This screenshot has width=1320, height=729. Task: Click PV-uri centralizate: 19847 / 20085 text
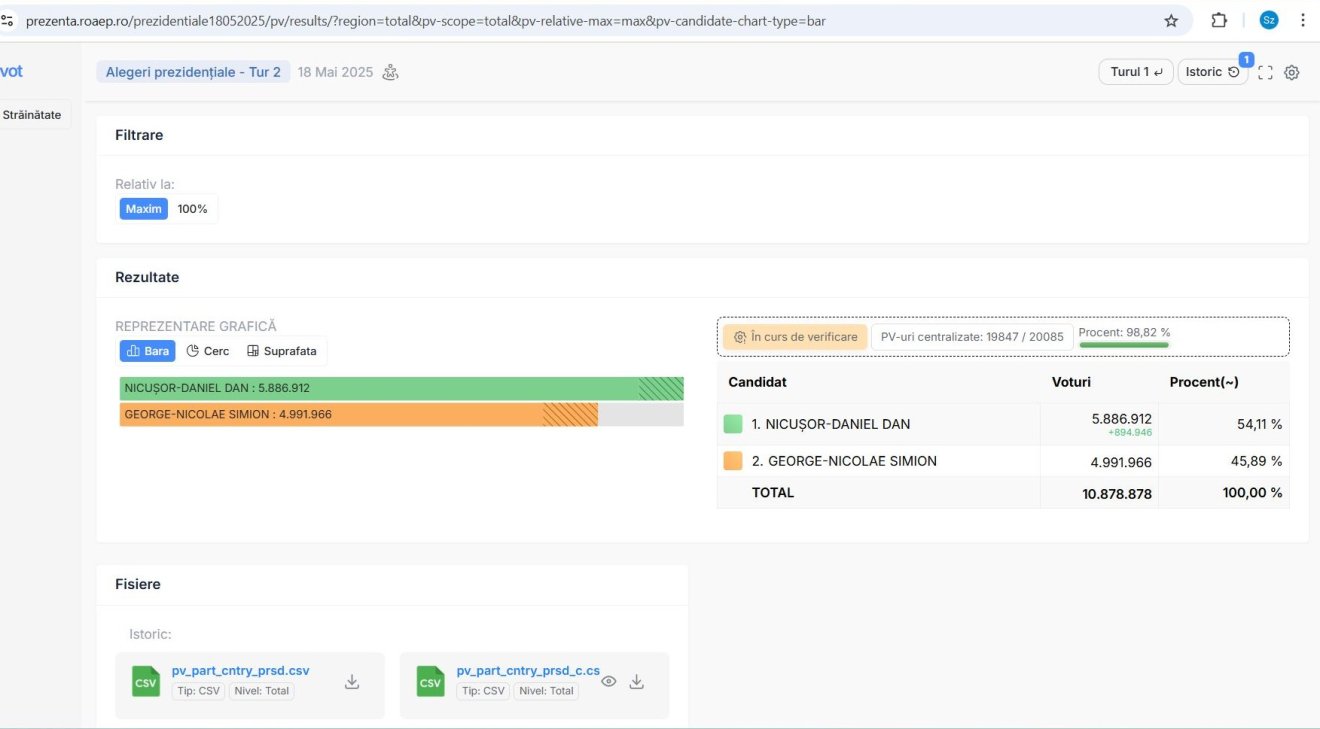click(x=972, y=337)
